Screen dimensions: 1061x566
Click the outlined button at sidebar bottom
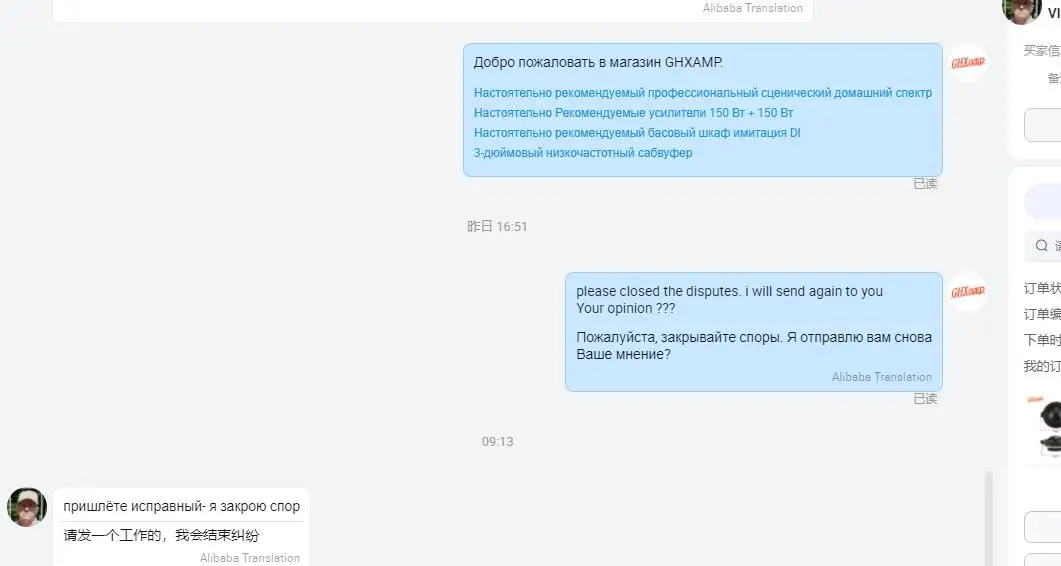[1043, 527]
